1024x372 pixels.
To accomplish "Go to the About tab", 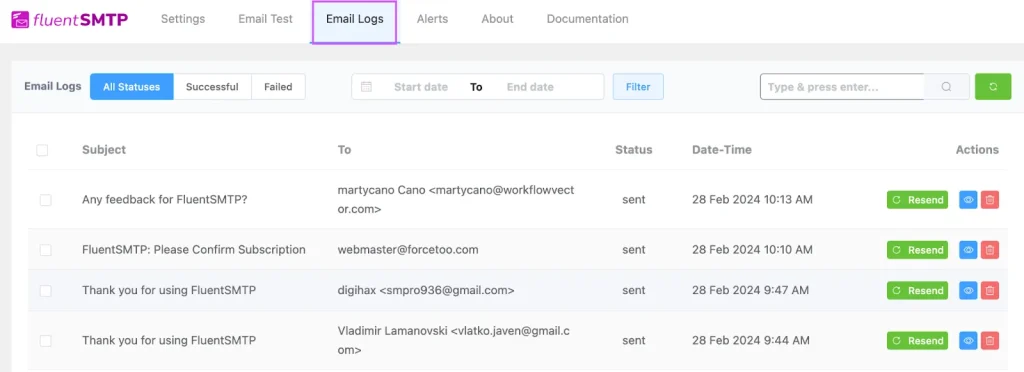I will pos(498,19).
